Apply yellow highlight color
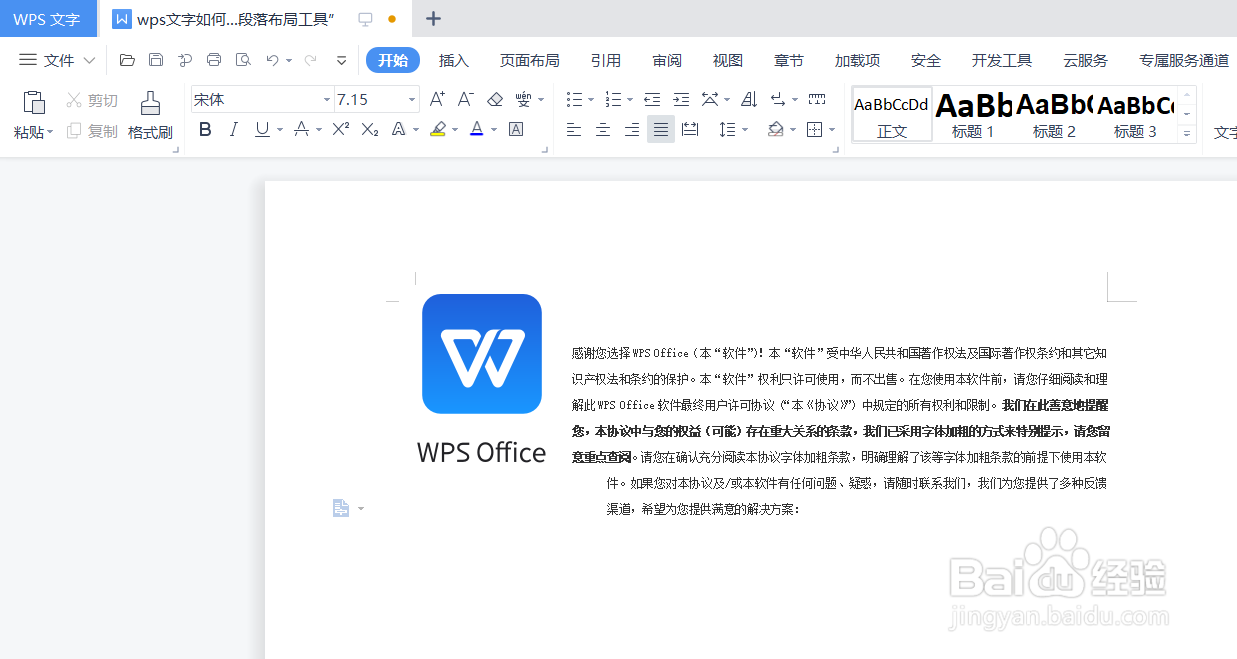Screen dimensions: 1237x659 pyautogui.click(x=438, y=129)
